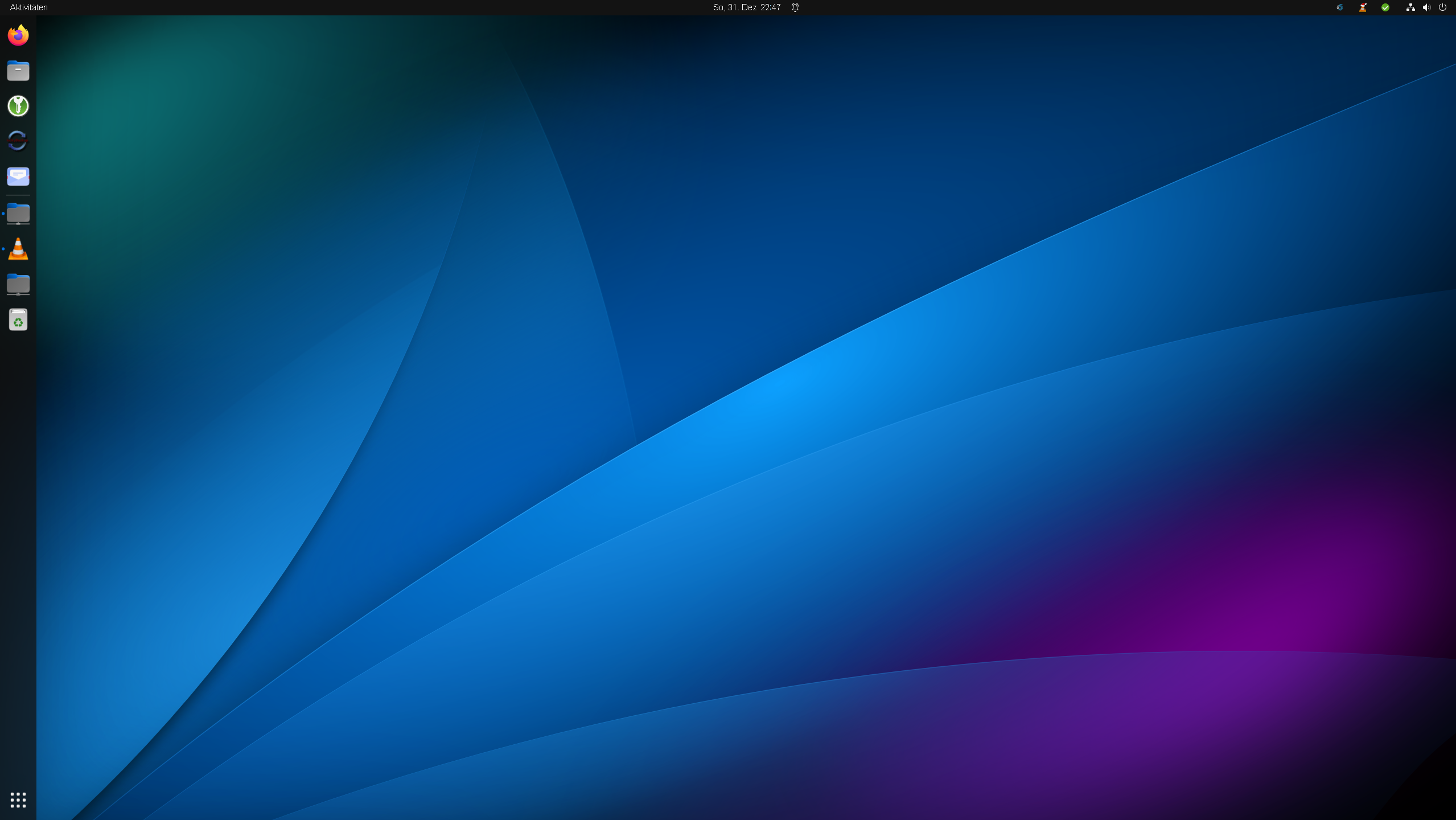Open wired network indicator in top bar

click(x=1410, y=7)
